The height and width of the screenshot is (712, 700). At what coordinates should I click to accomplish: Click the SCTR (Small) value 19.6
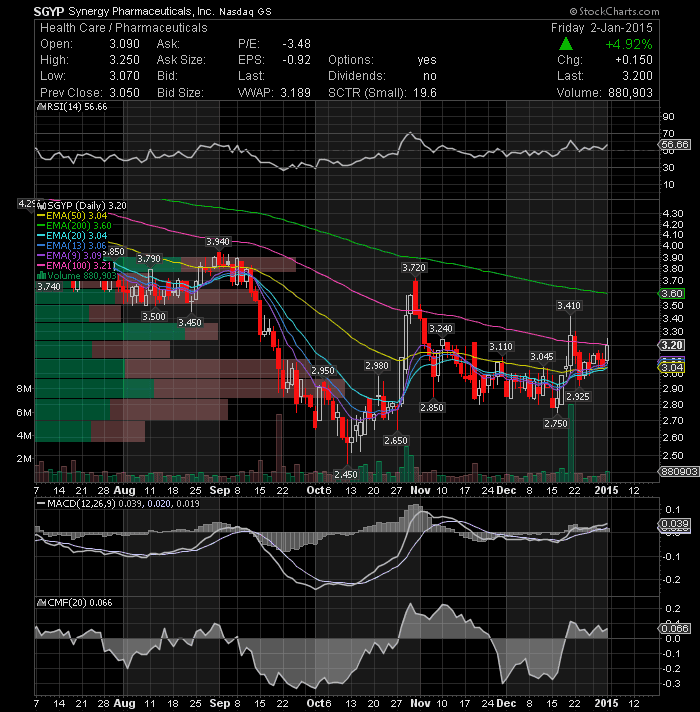pos(424,93)
